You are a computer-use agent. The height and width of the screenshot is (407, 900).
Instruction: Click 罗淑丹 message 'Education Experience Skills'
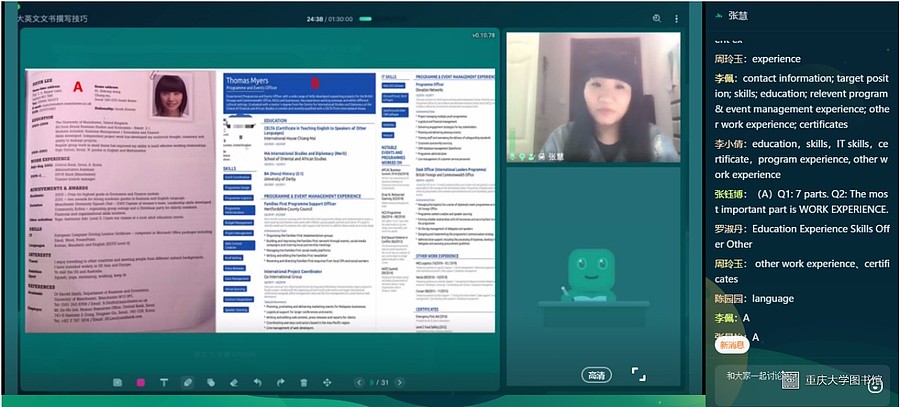(801, 237)
